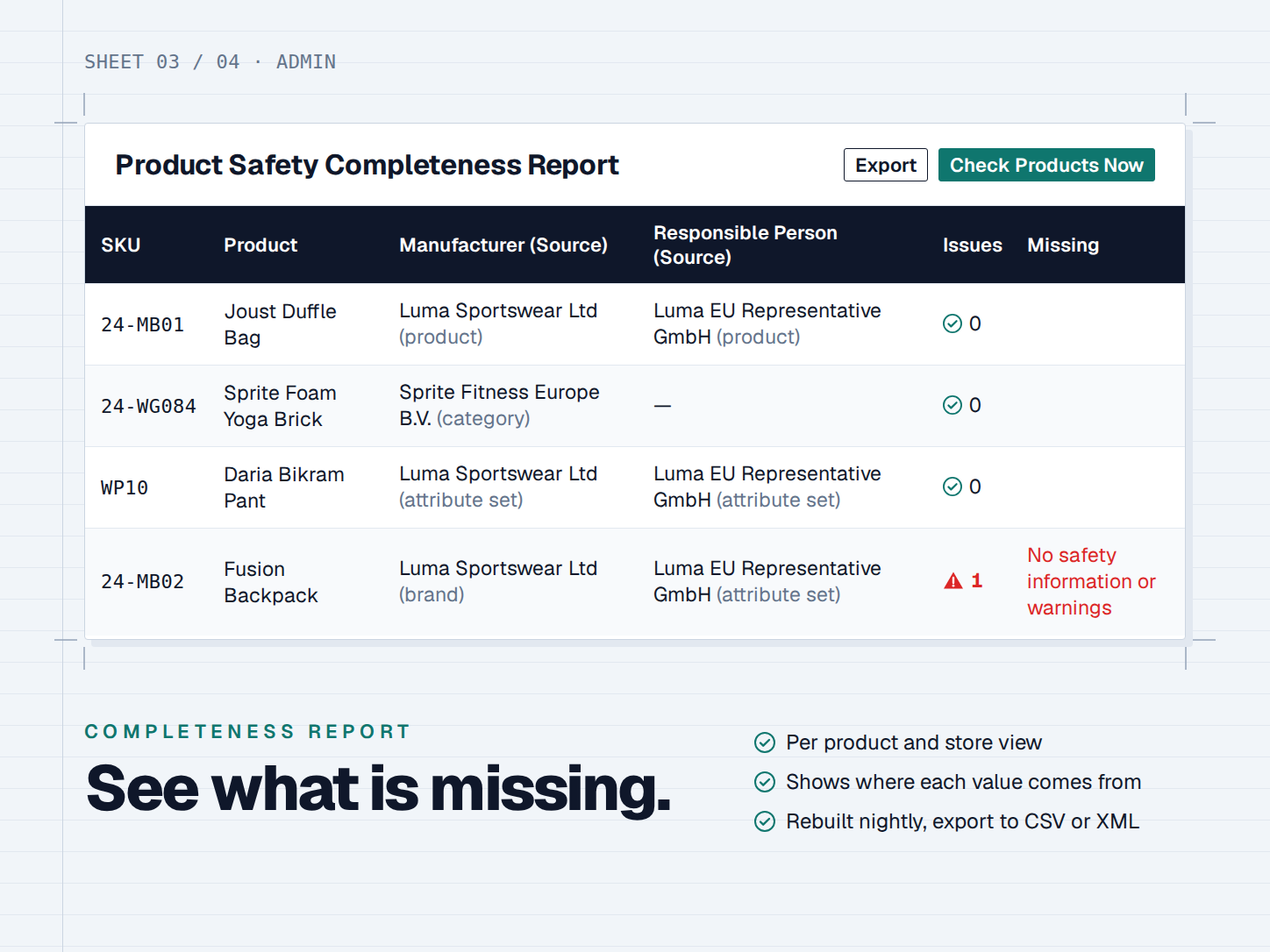Click the See what is missing headline

coord(379,789)
